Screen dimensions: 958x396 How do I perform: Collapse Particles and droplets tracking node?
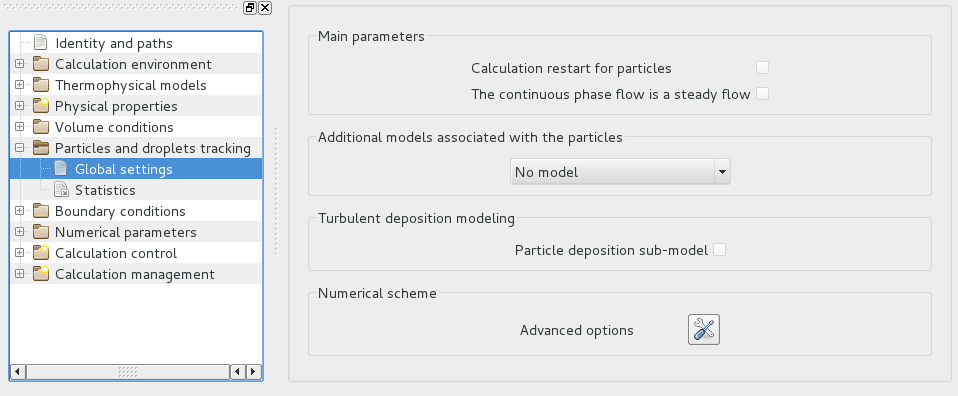(x=20, y=148)
